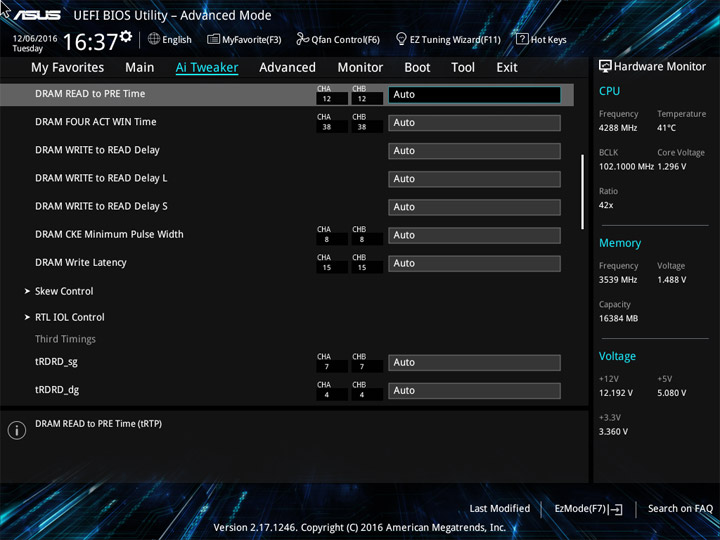This screenshot has width=720, height=540.
Task: Switch to EzMode(F7)
Action: click(x=589, y=509)
